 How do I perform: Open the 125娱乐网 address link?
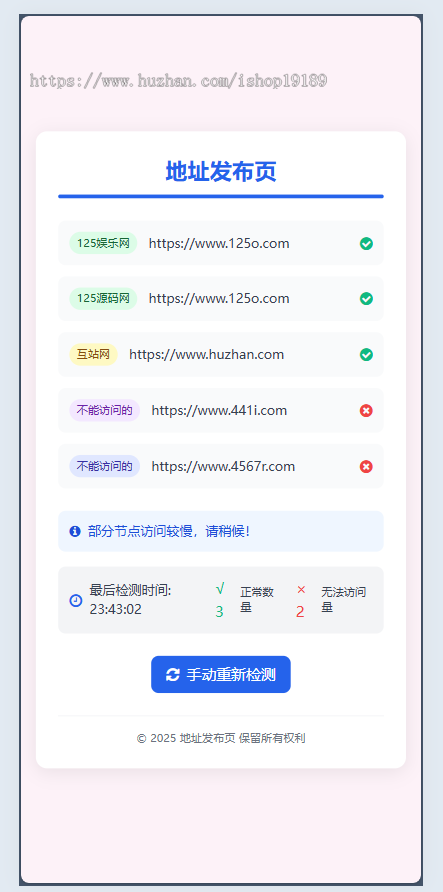point(219,243)
